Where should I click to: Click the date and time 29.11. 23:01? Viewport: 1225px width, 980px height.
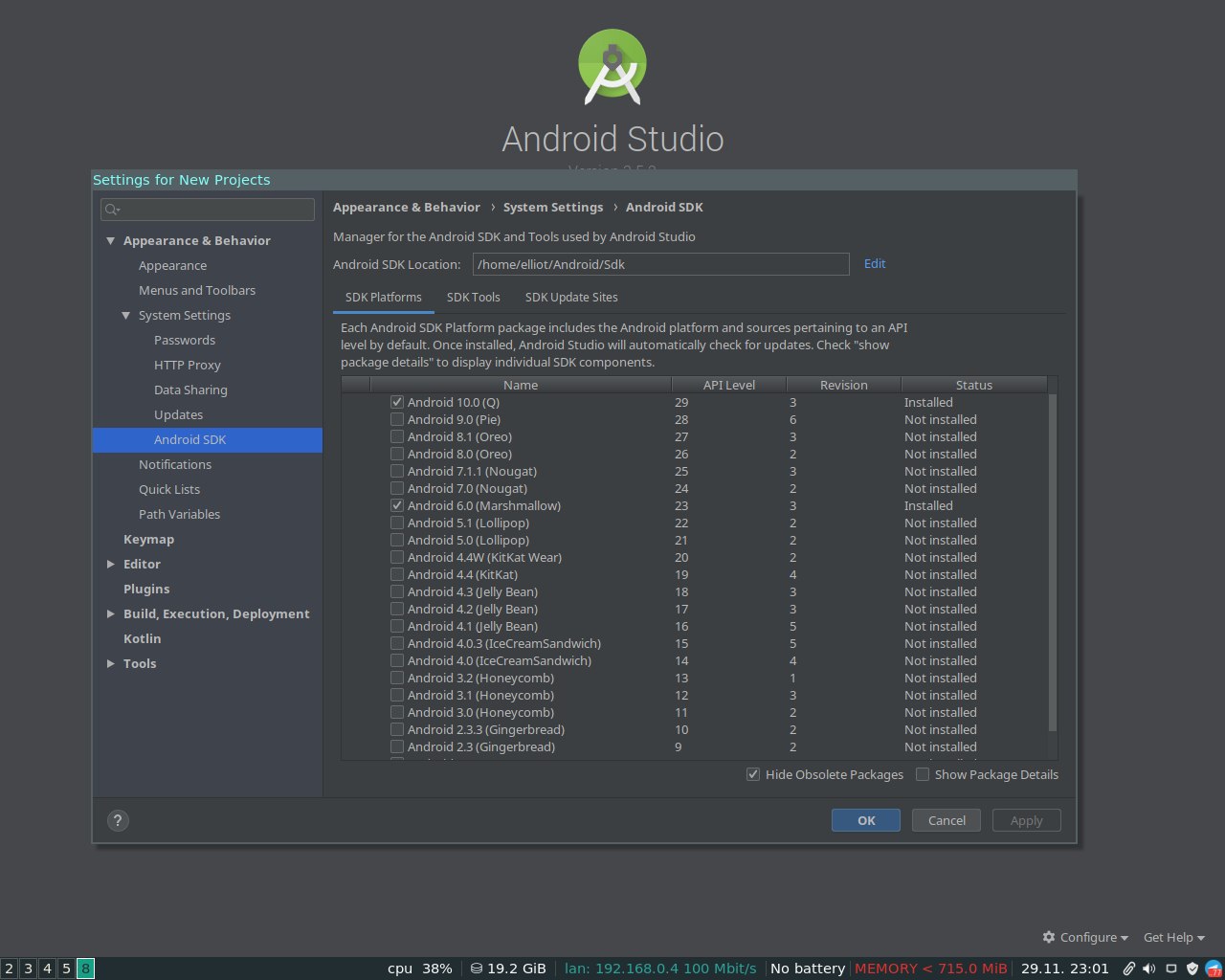click(1065, 969)
